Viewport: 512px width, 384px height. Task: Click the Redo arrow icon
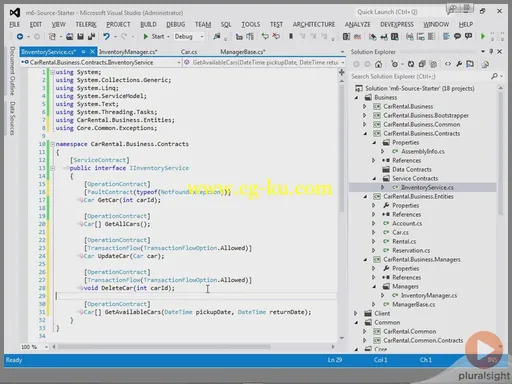124,36
